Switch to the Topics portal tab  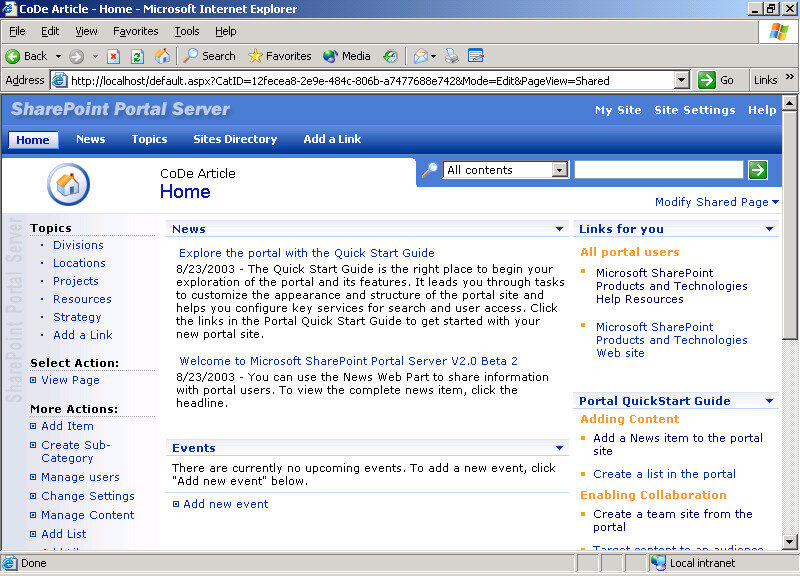coord(149,139)
